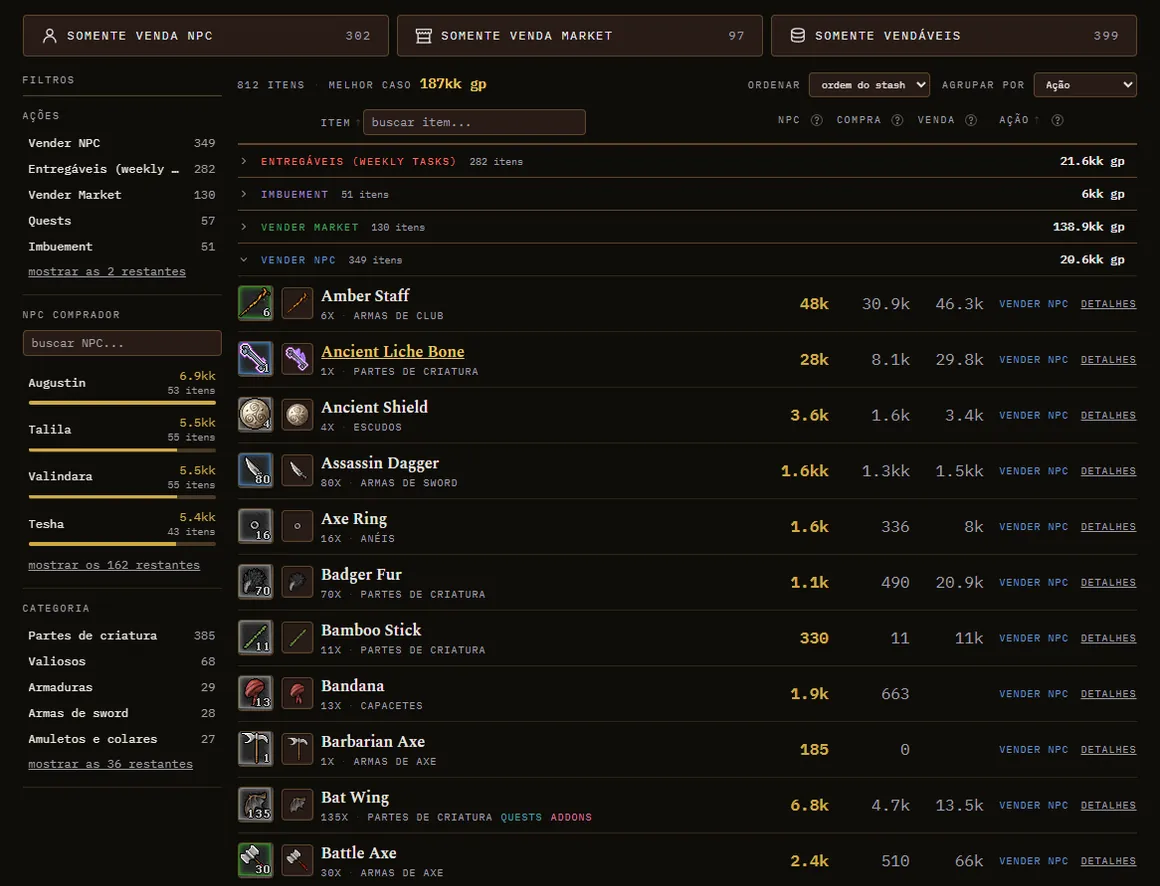Click the small Ancient Shield item icon

pos(297,415)
